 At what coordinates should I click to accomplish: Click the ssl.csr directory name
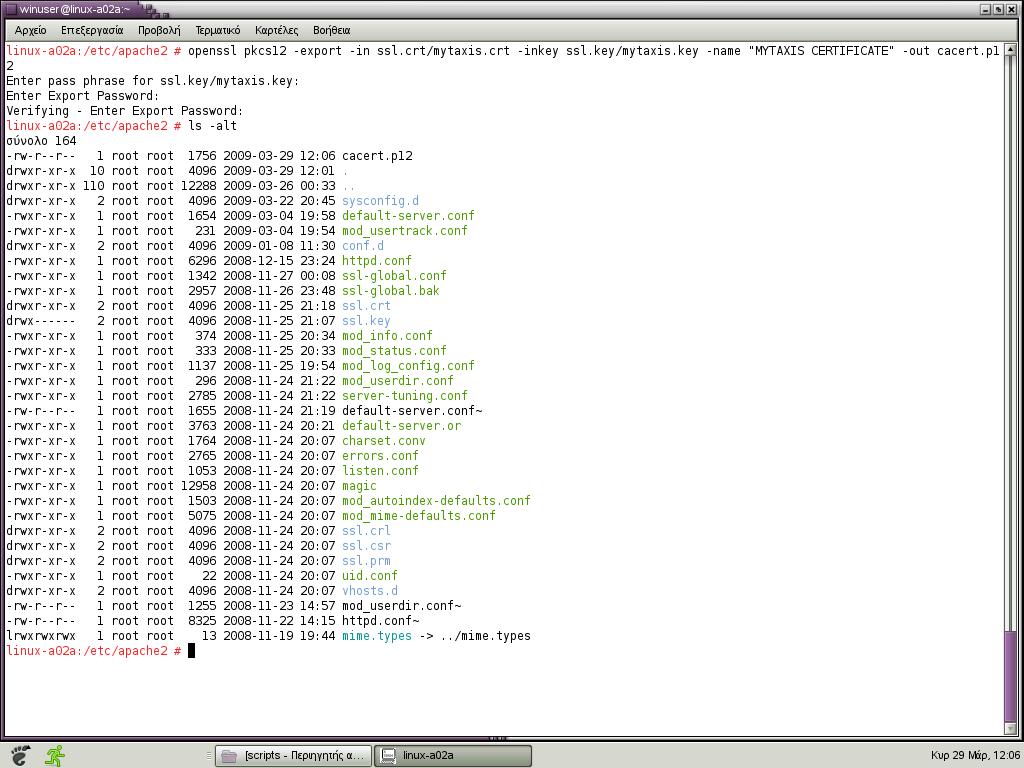(366, 546)
